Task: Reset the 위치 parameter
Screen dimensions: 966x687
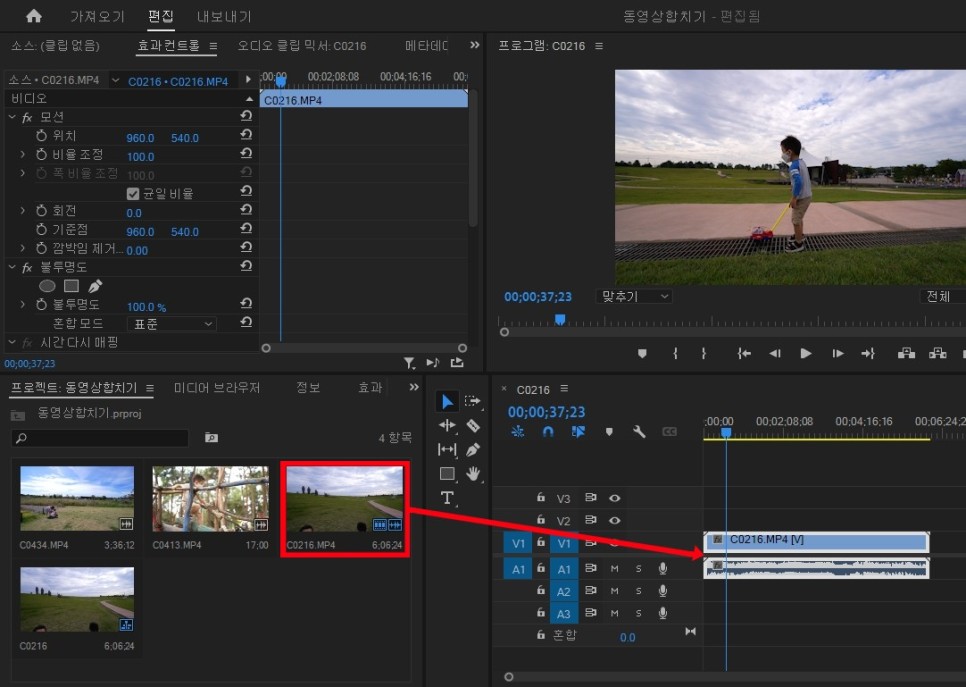Action: click(246, 134)
